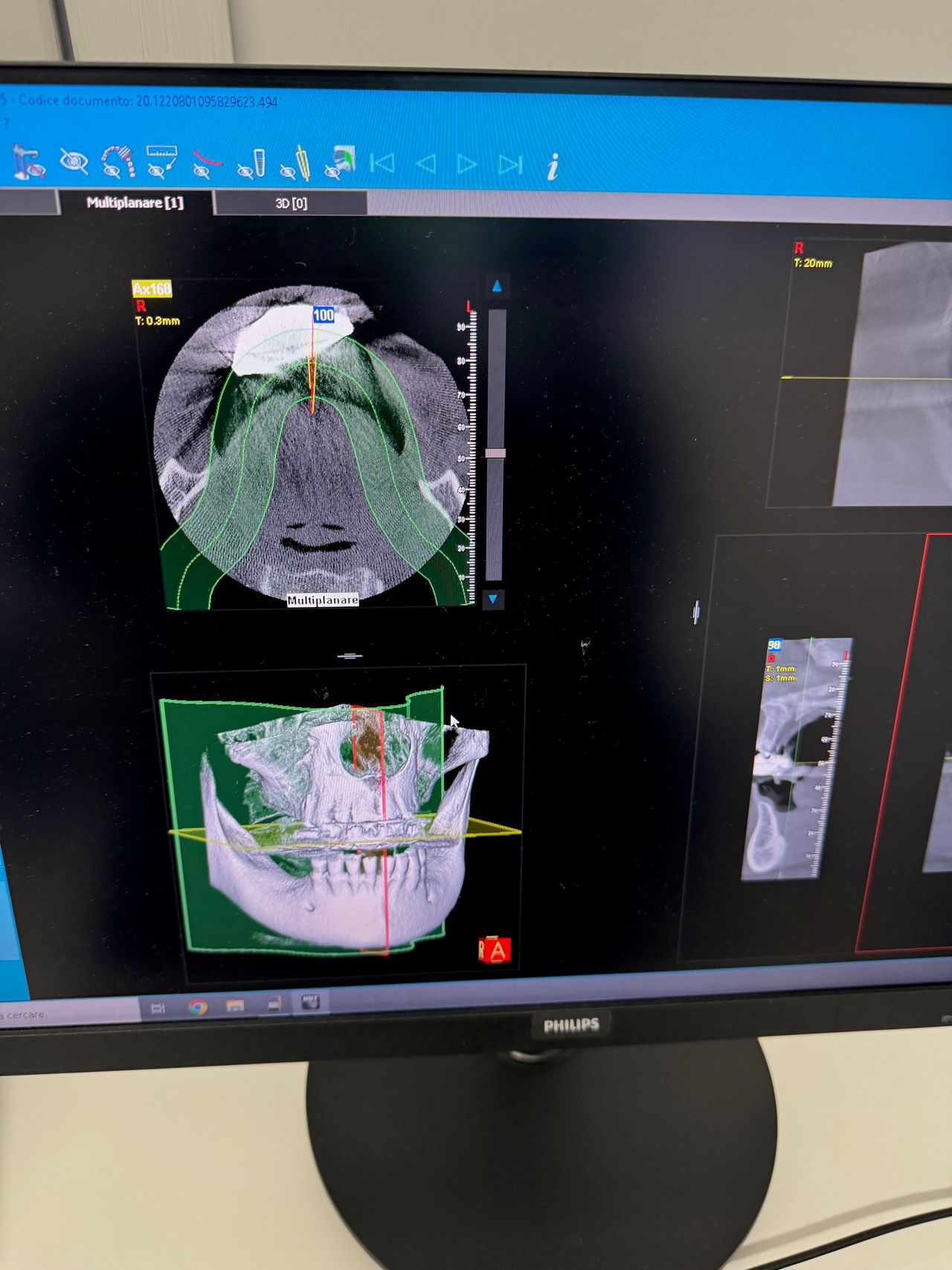Toggle the eye visibility icon in toolbar

click(x=73, y=161)
